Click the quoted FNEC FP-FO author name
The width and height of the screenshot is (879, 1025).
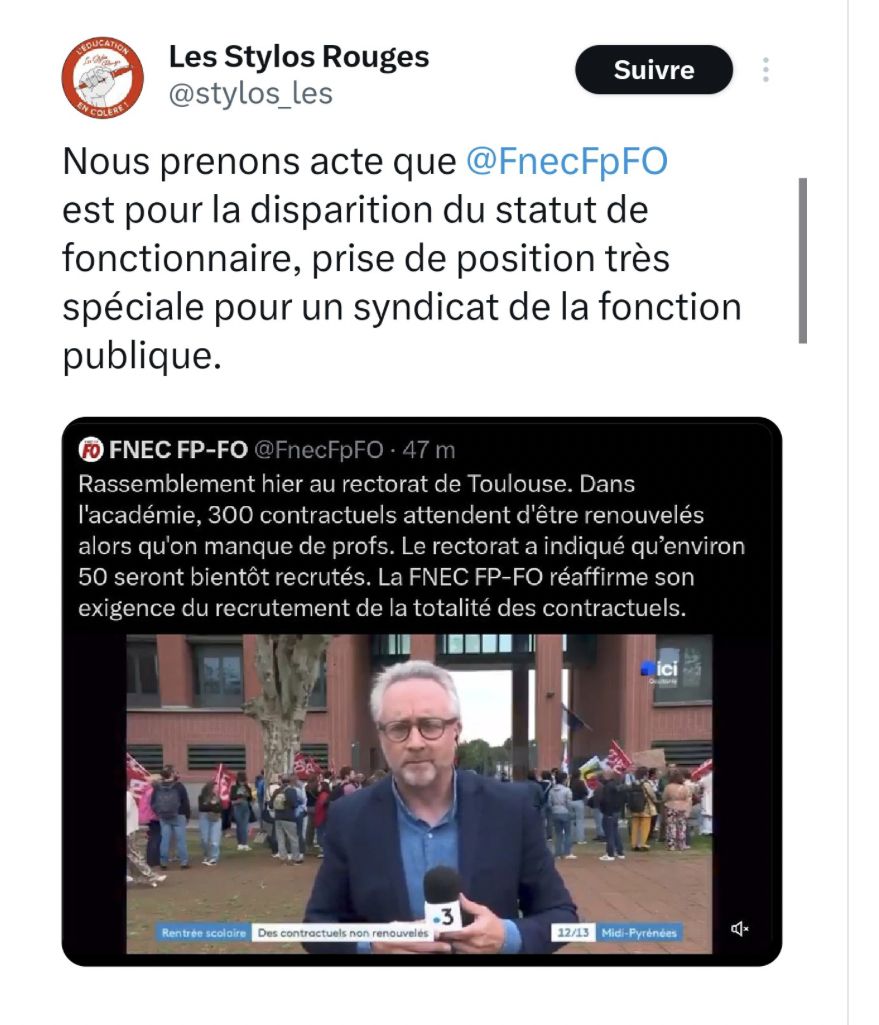178,450
